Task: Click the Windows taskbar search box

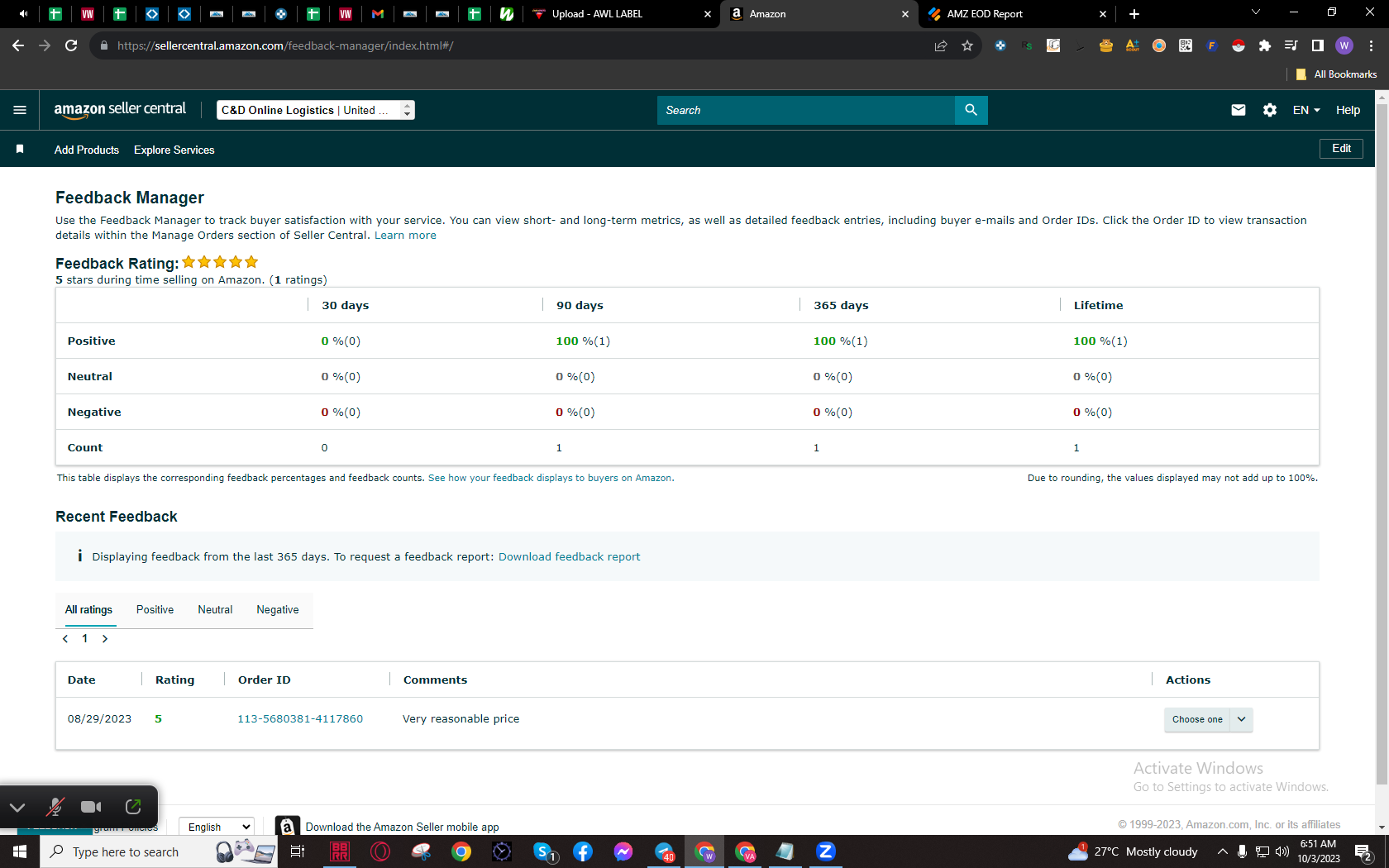Action: 159,851
